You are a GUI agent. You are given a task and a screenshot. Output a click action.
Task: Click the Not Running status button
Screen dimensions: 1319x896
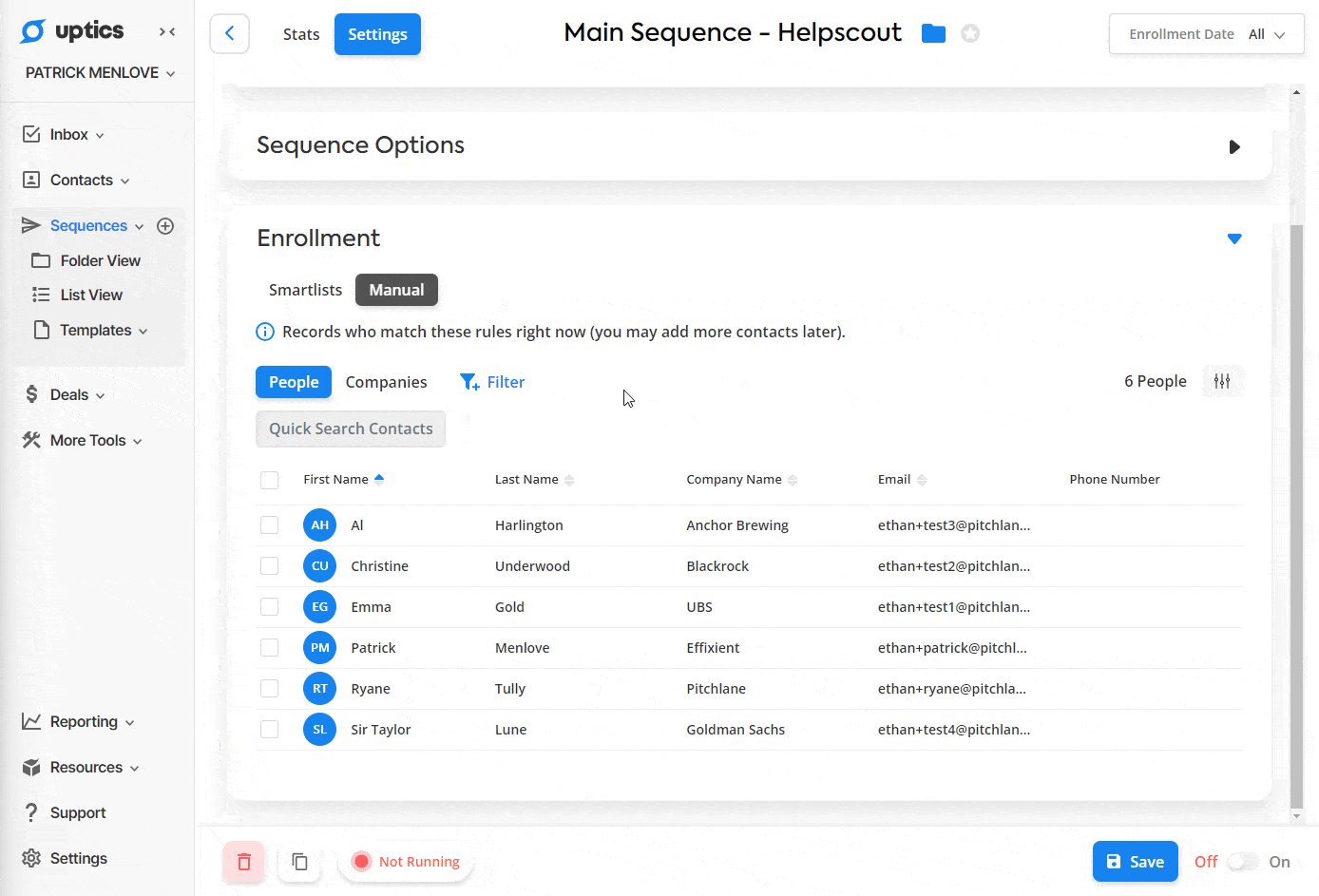406,862
